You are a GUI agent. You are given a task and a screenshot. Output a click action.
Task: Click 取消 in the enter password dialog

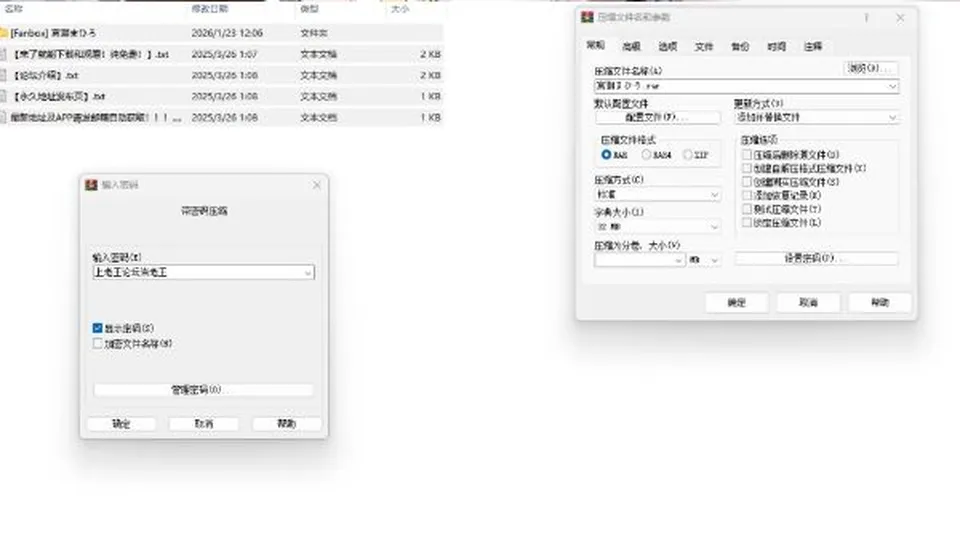(204, 423)
